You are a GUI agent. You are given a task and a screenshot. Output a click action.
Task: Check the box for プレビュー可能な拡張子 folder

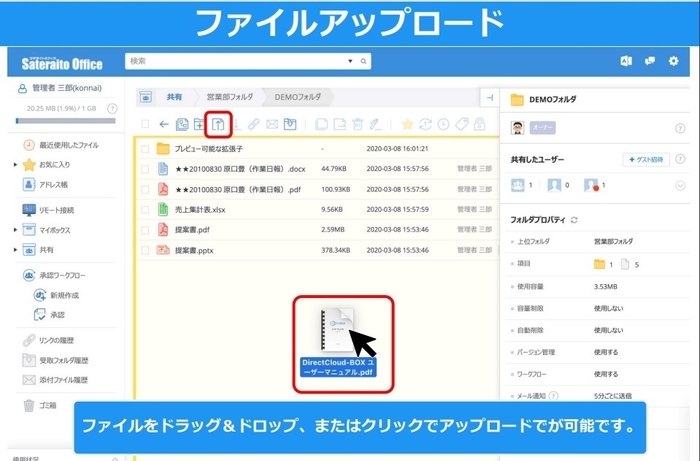[145, 149]
